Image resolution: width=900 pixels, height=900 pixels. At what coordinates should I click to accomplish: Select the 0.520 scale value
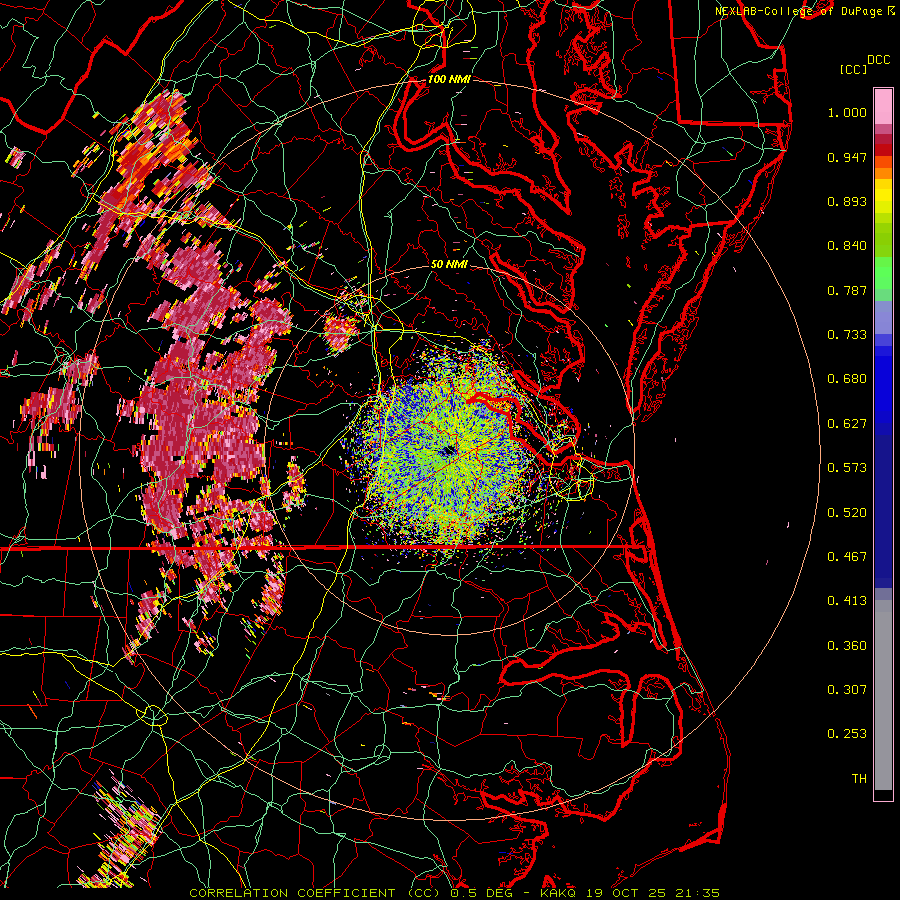coord(847,513)
